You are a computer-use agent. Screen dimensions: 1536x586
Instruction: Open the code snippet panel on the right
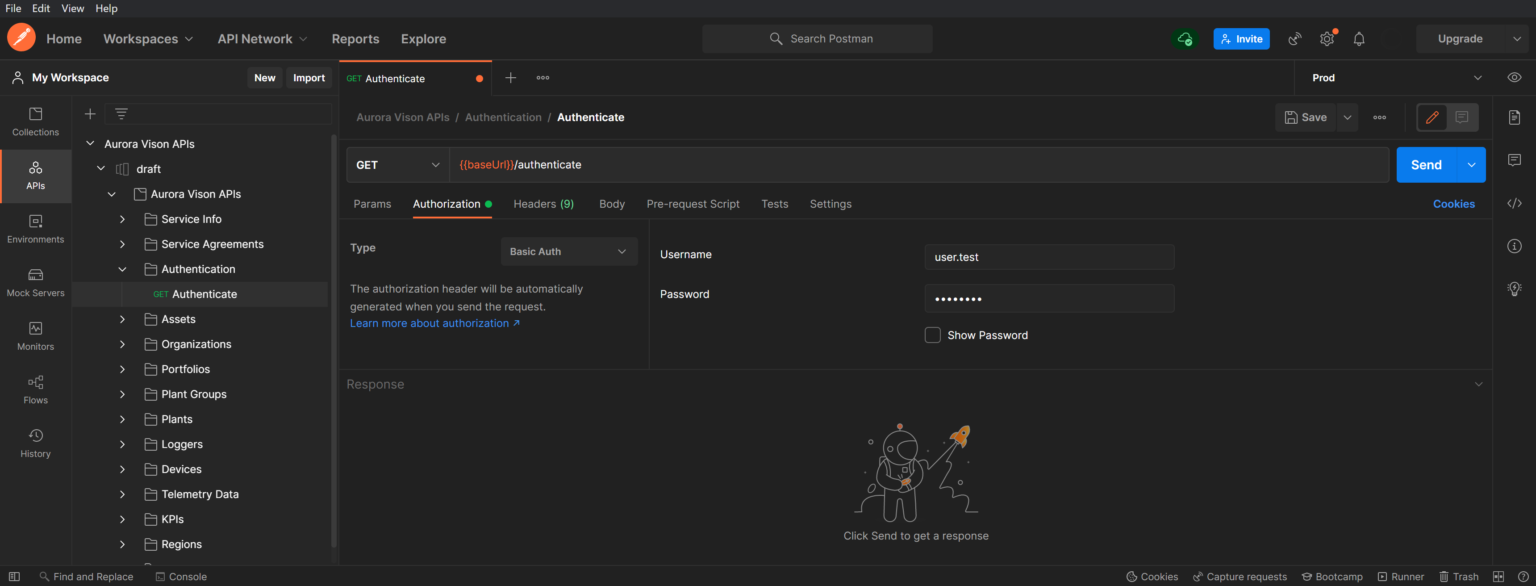coord(1514,203)
